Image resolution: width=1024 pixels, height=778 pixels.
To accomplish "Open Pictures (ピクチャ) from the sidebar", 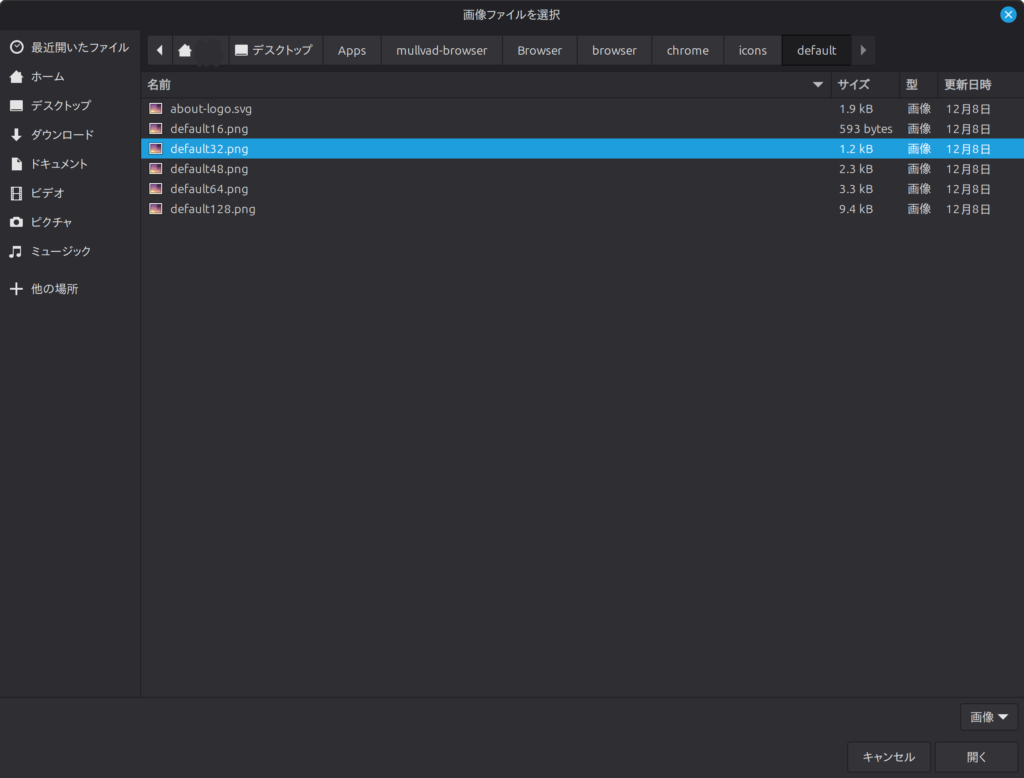I will (x=51, y=222).
